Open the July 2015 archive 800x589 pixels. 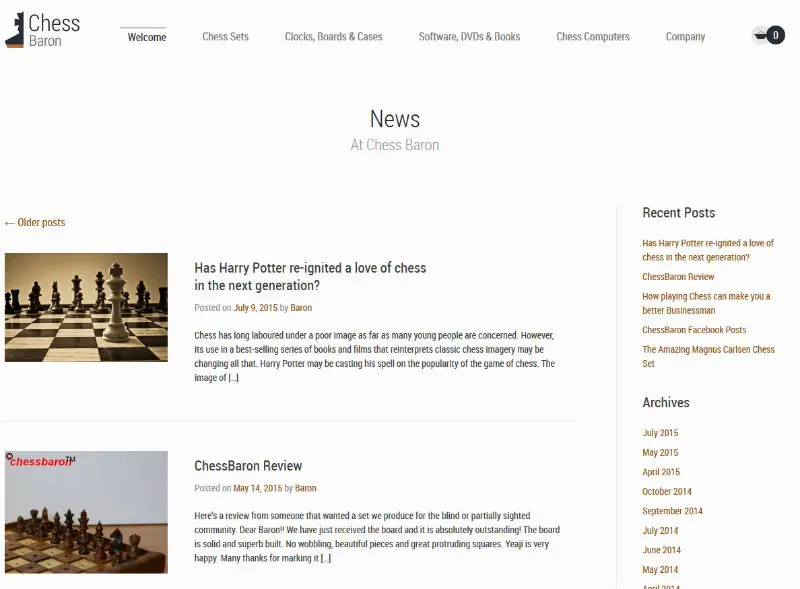coord(660,433)
